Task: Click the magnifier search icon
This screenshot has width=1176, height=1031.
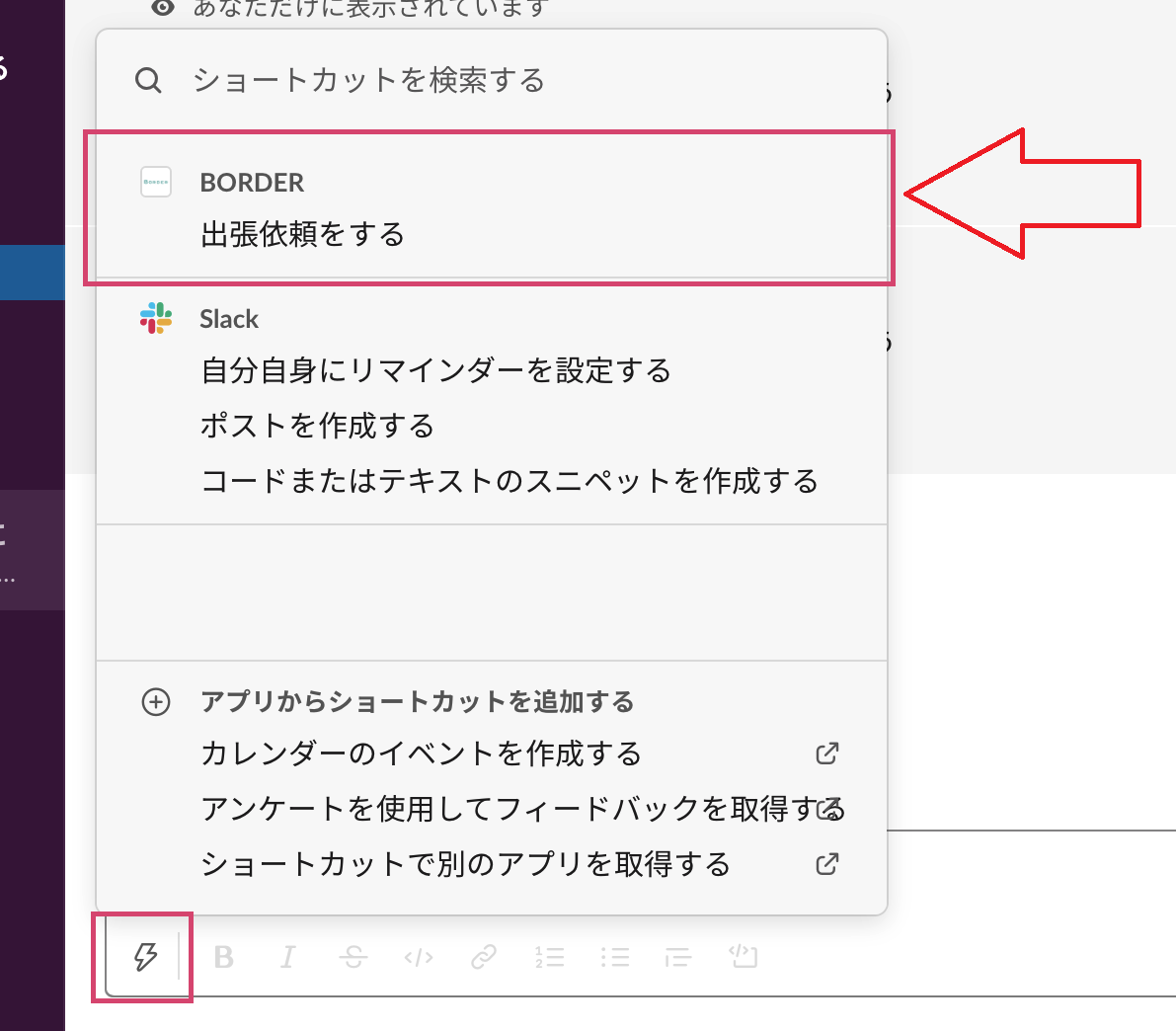Action: click(148, 80)
